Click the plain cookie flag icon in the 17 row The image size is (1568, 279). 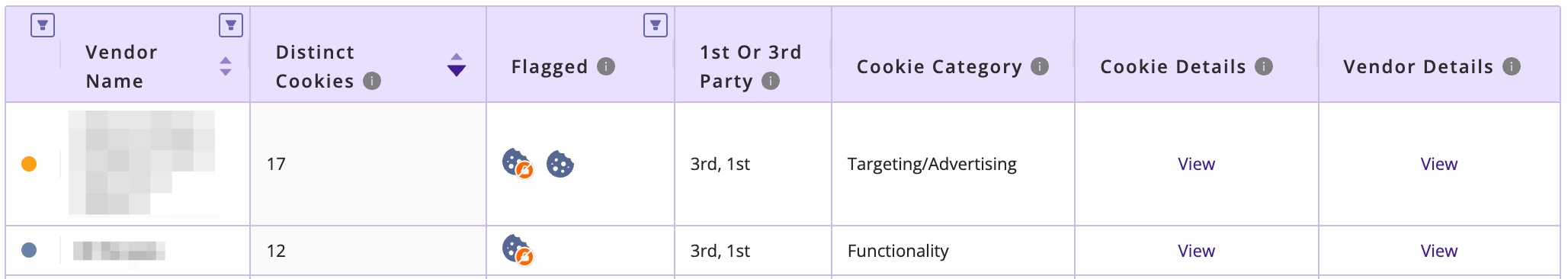click(x=560, y=164)
